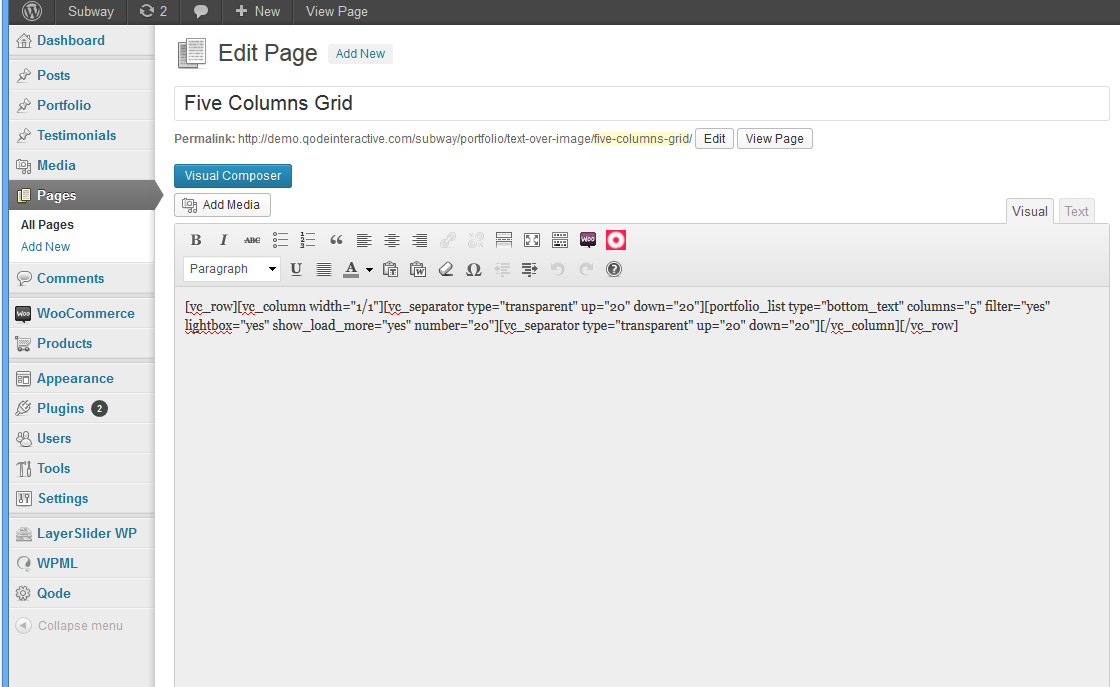Image resolution: width=1120 pixels, height=687 pixels.
Task: Toggle italic formatting in editor toolbar
Action: 224,240
